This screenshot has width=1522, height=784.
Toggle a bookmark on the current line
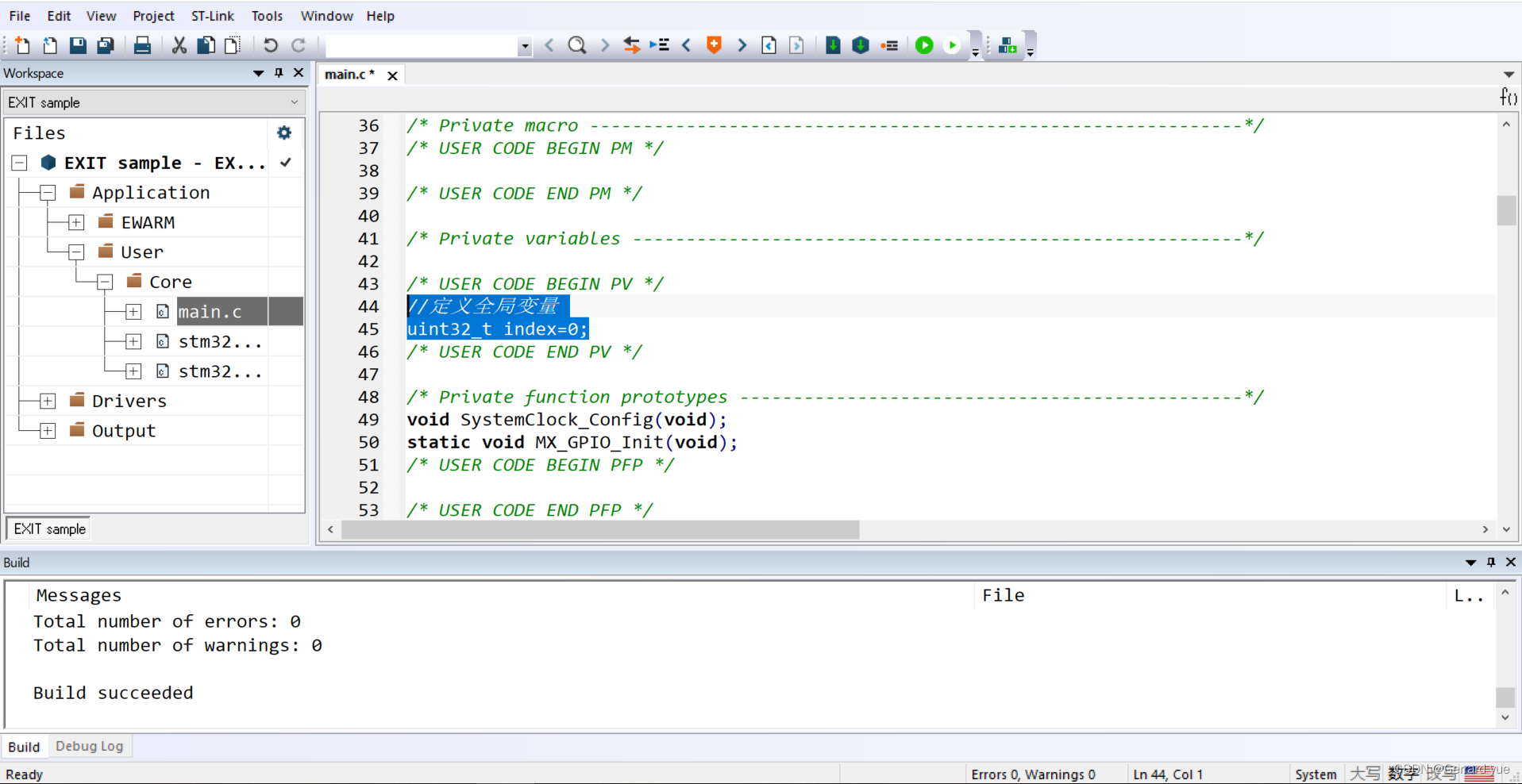point(713,45)
